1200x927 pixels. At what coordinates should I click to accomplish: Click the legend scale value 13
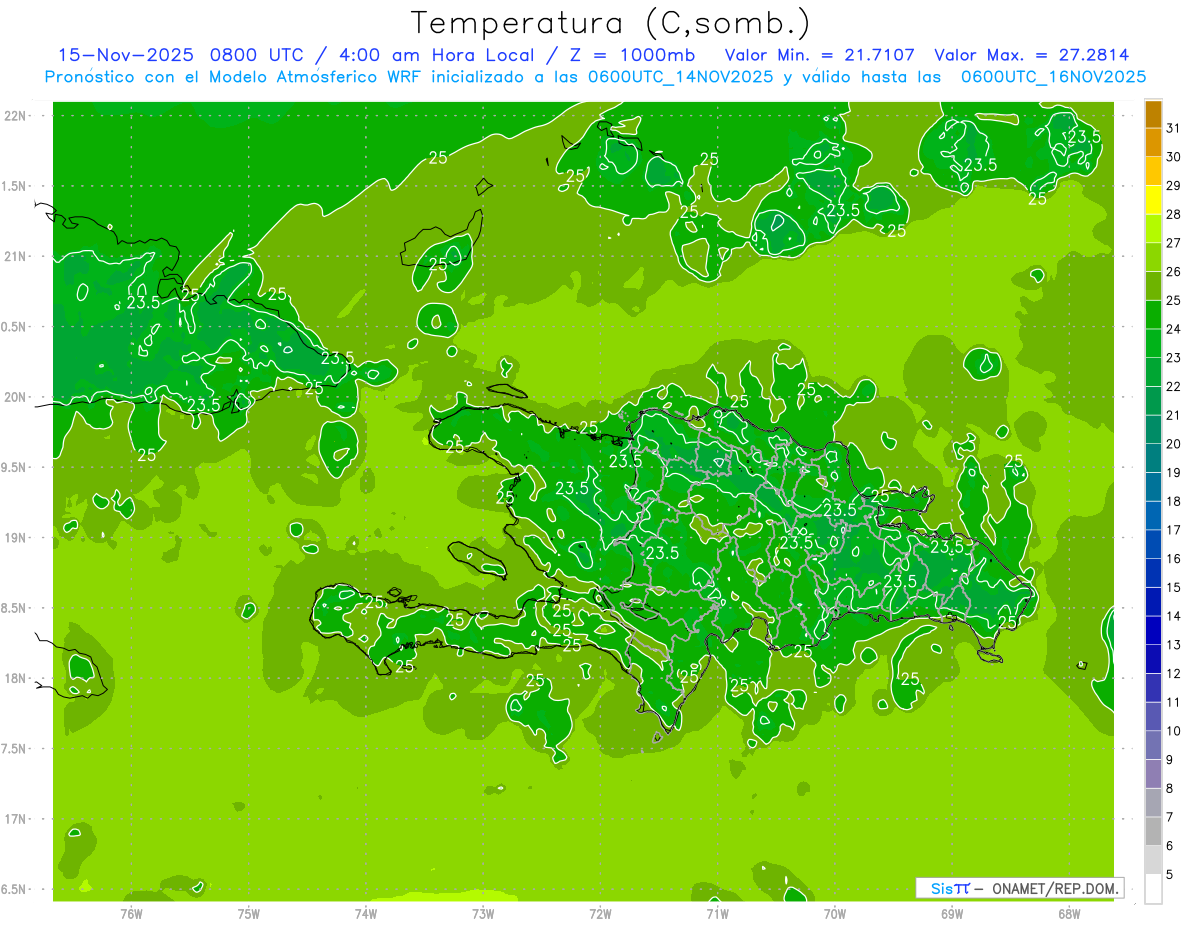click(x=1174, y=645)
